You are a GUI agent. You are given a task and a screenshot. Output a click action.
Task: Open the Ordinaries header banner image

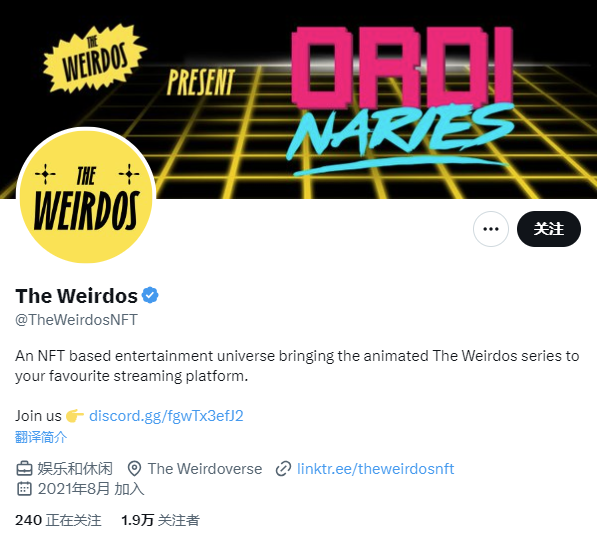298,99
